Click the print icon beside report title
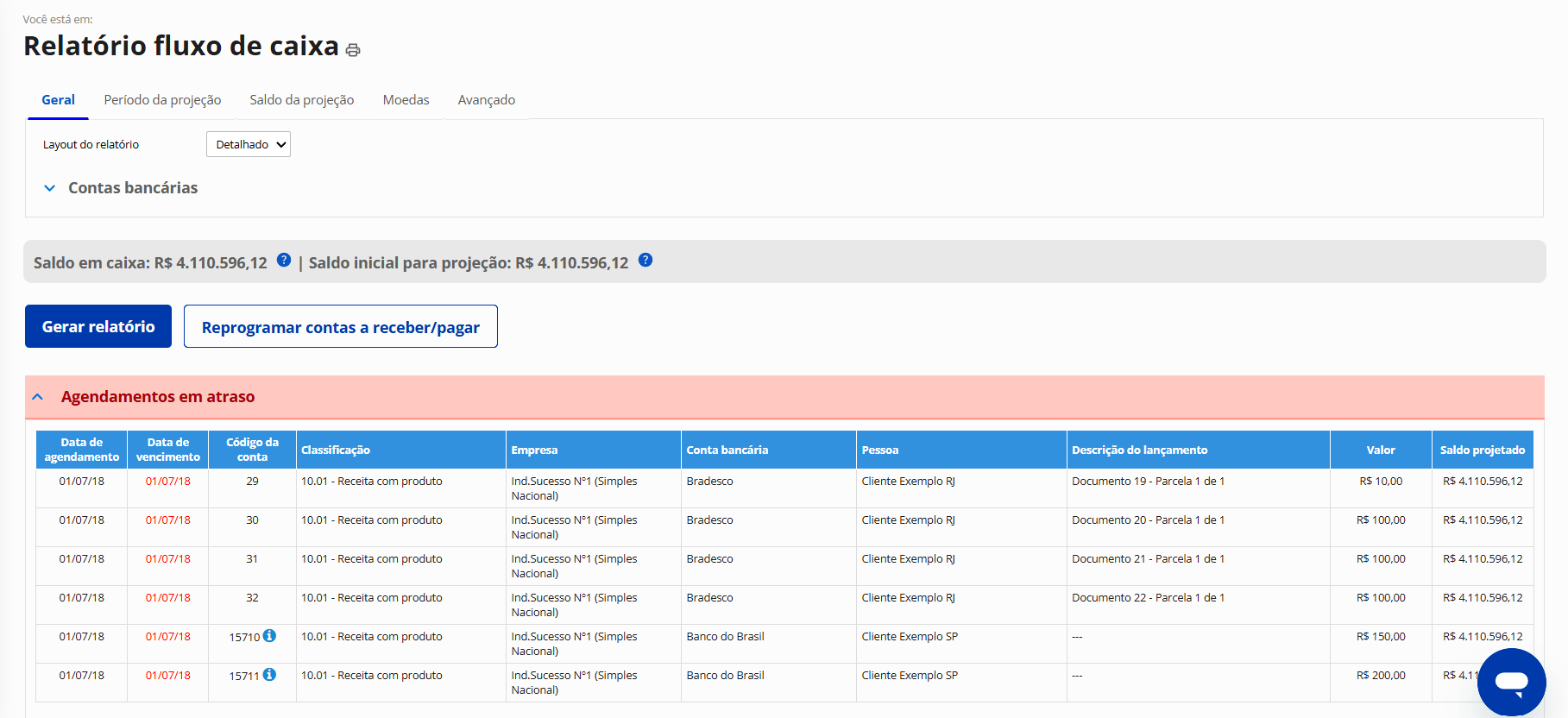This screenshot has height=718, width=1568. click(x=353, y=50)
